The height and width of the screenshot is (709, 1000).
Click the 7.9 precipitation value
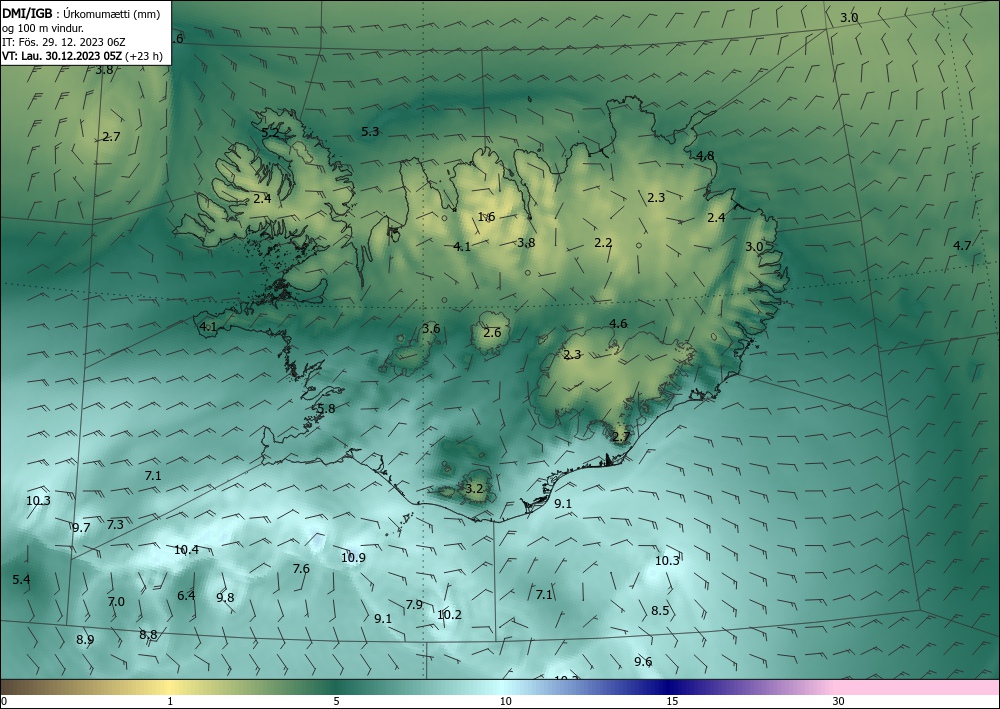[x=415, y=604]
